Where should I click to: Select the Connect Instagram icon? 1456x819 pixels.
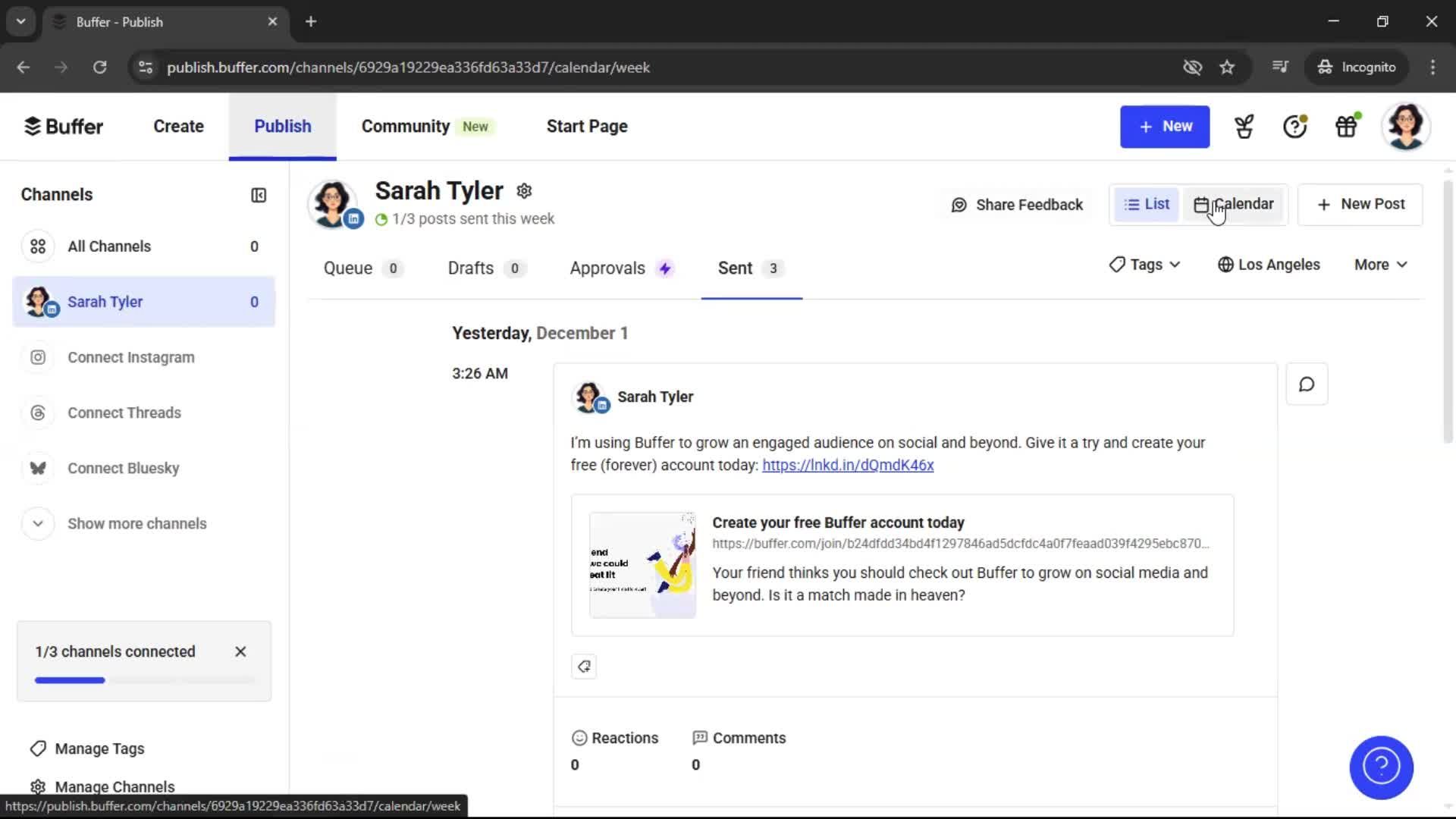37,357
